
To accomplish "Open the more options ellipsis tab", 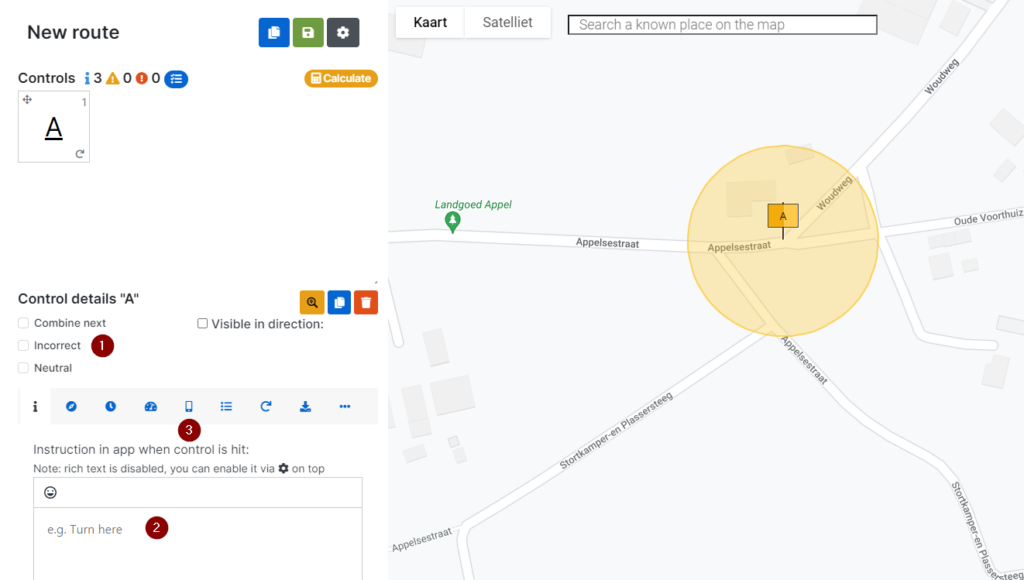I will (x=345, y=406).
